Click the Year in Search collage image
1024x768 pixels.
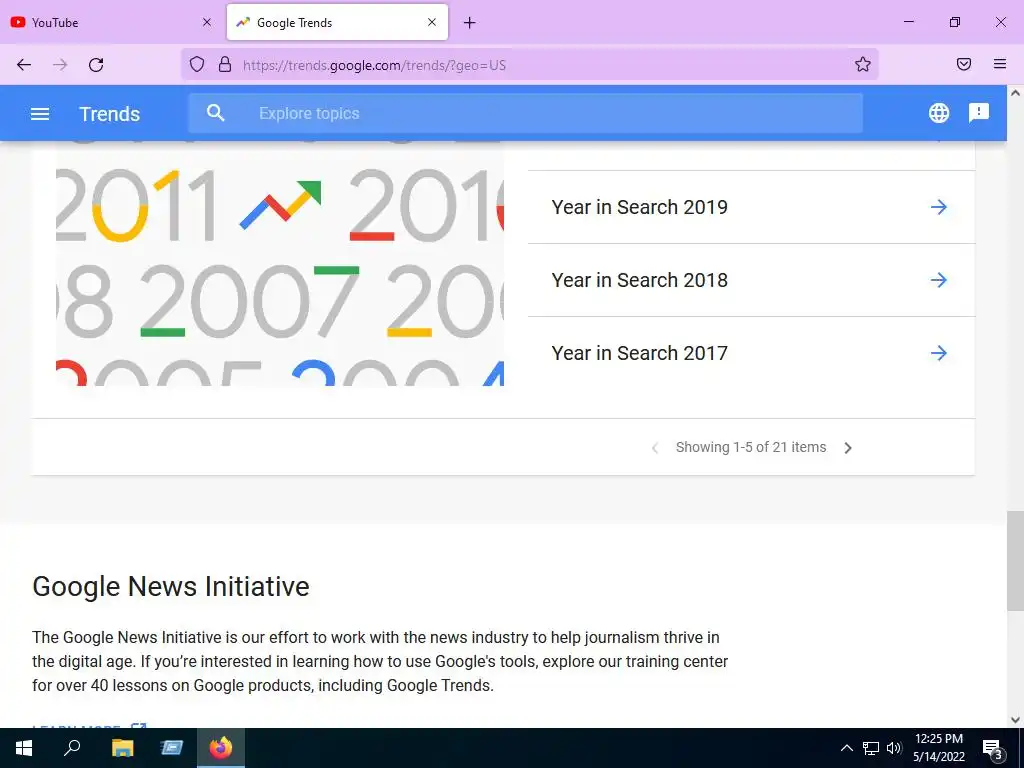pyautogui.click(x=280, y=263)
